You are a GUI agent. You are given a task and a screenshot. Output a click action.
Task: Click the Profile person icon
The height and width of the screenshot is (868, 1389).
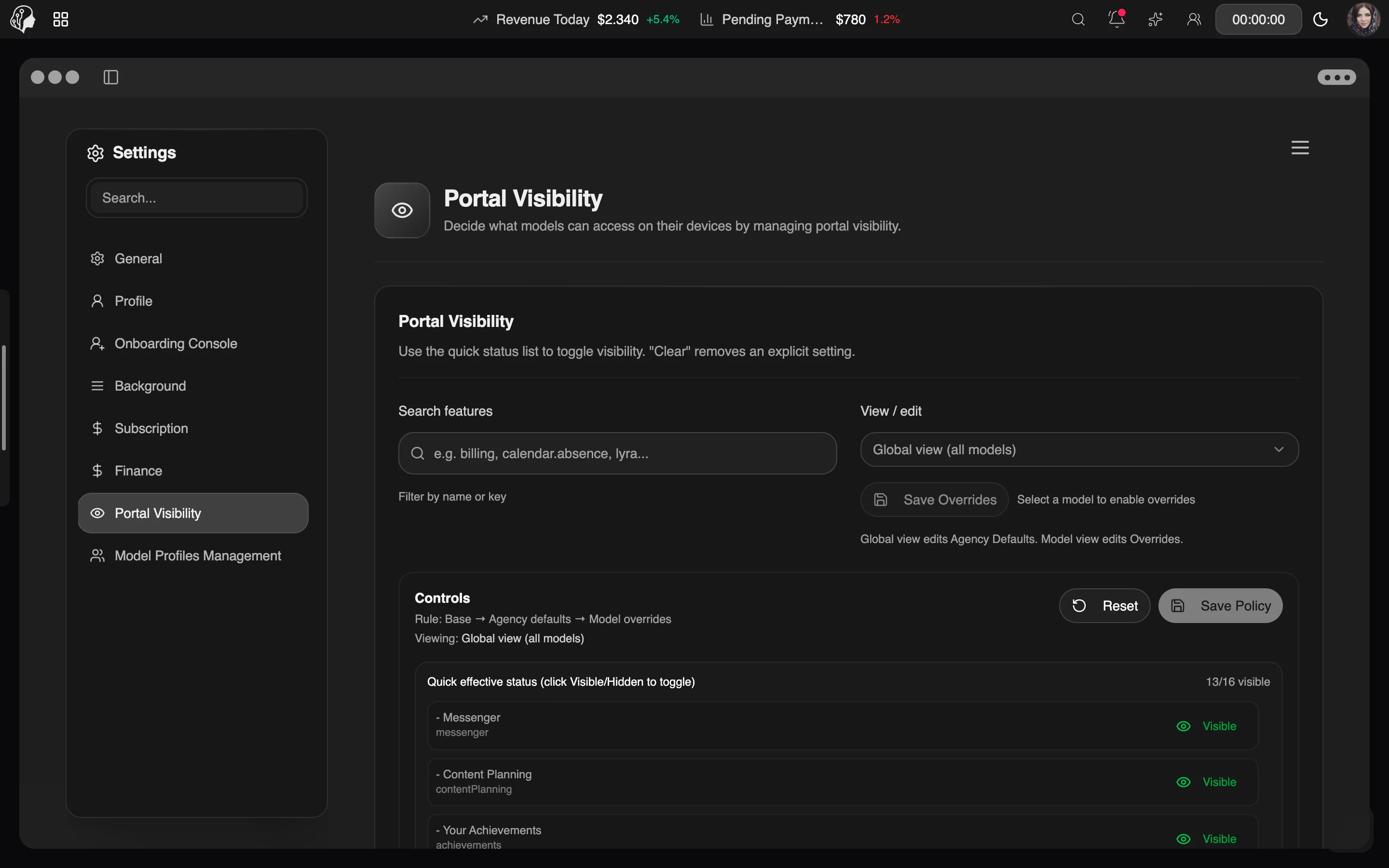point(97,301)
